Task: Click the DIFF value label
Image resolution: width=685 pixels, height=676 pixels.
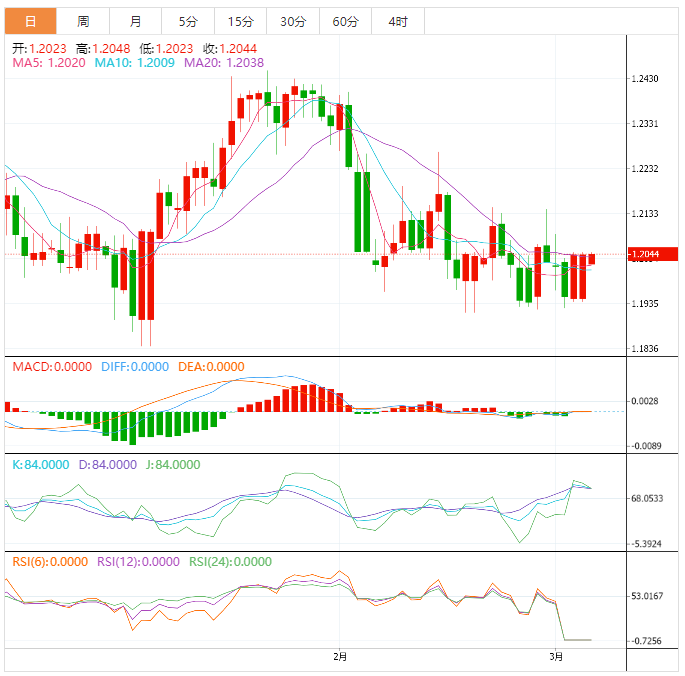Action: [x=135, y=367]
